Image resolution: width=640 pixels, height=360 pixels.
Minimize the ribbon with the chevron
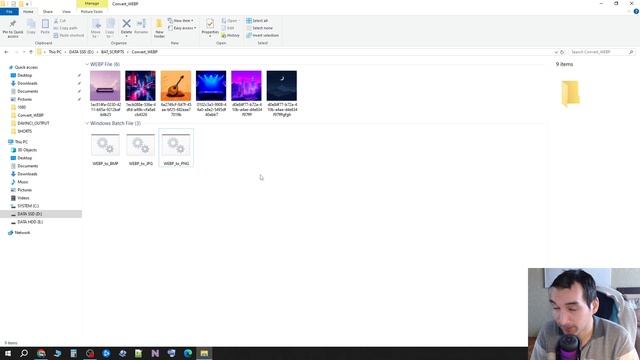pyautogui.click(x=629, y=11)
